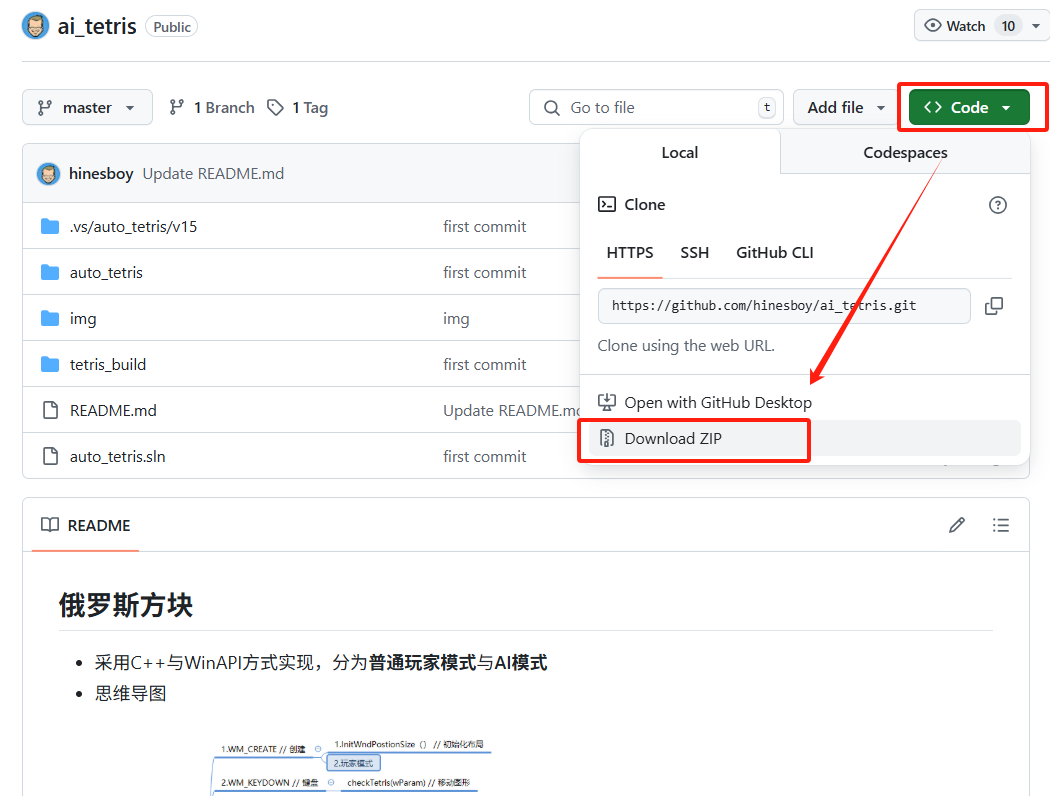Image resolution: width=1050 pixels, height=796 pixels.
Task: Click the green Code button
Action: (x=968, y=107)
